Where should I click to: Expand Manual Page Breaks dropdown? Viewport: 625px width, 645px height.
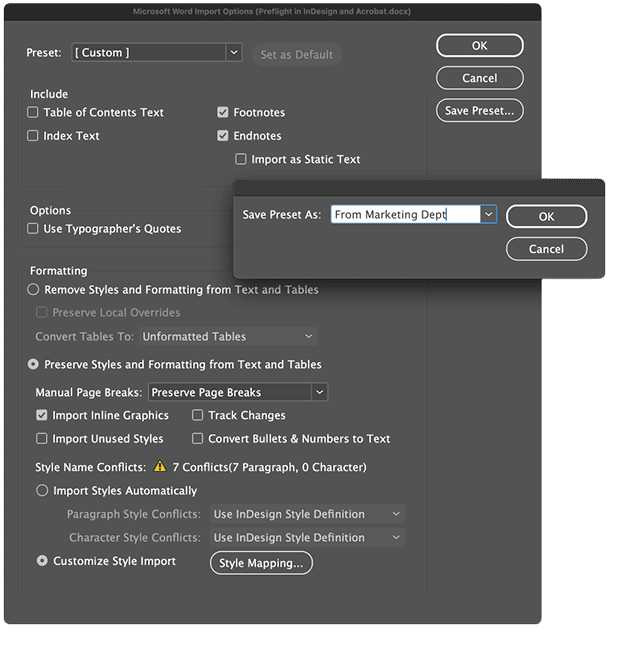pos(318,393)
